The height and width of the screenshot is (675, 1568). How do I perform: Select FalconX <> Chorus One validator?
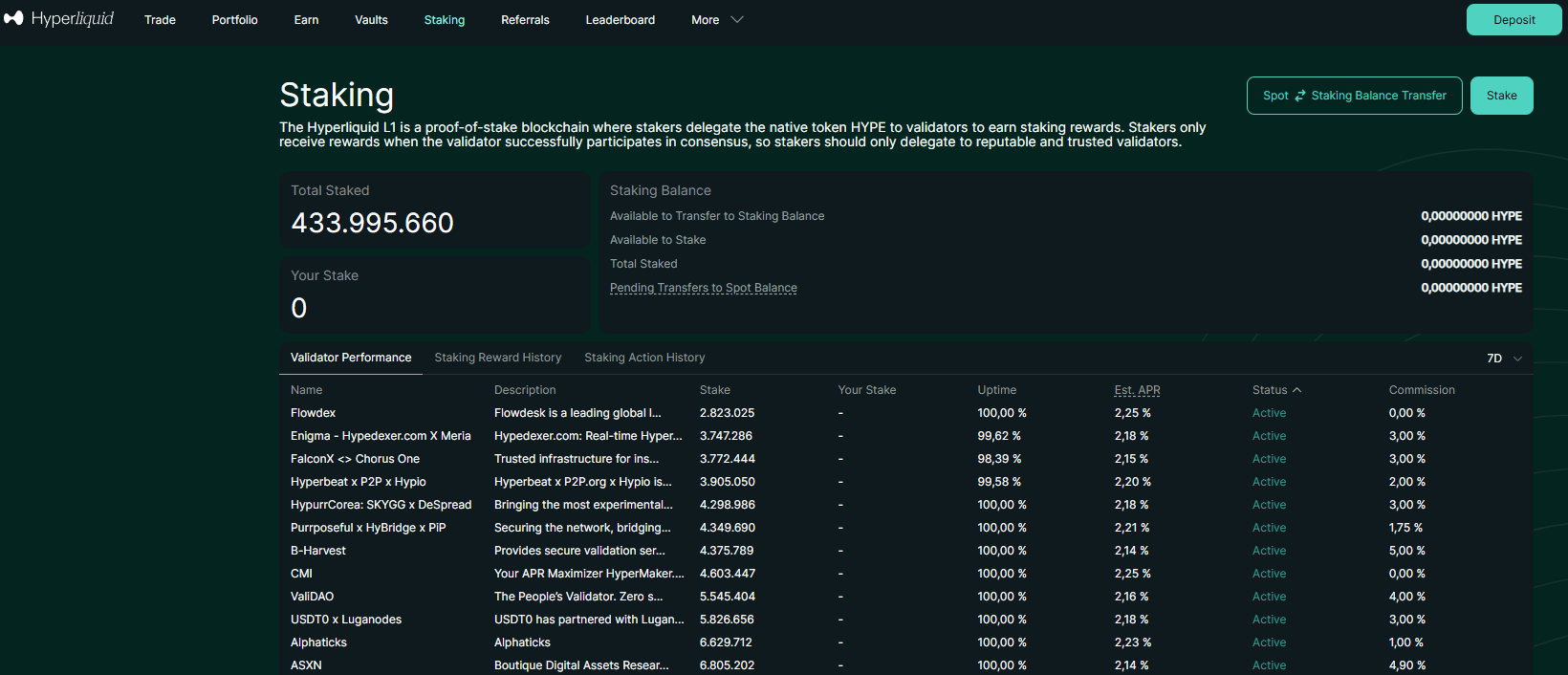point(905,459)
